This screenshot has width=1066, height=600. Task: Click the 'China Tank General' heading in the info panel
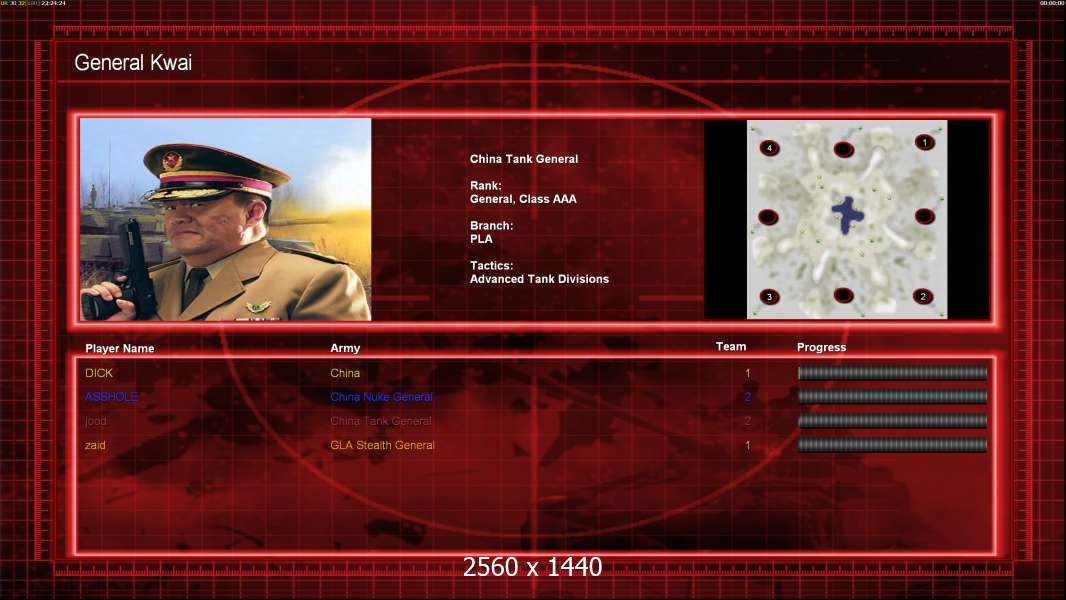(x=524, y=159)
